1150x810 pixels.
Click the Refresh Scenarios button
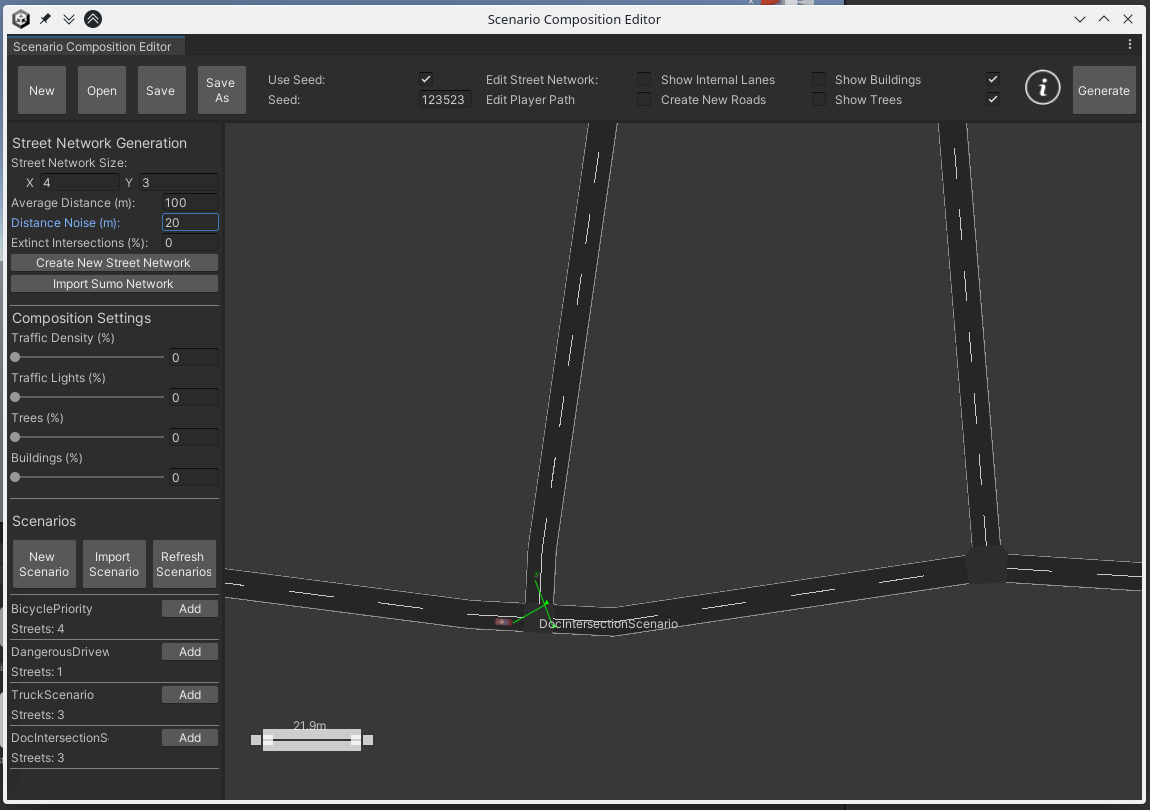pyautogui.click(x=184, y=564)
